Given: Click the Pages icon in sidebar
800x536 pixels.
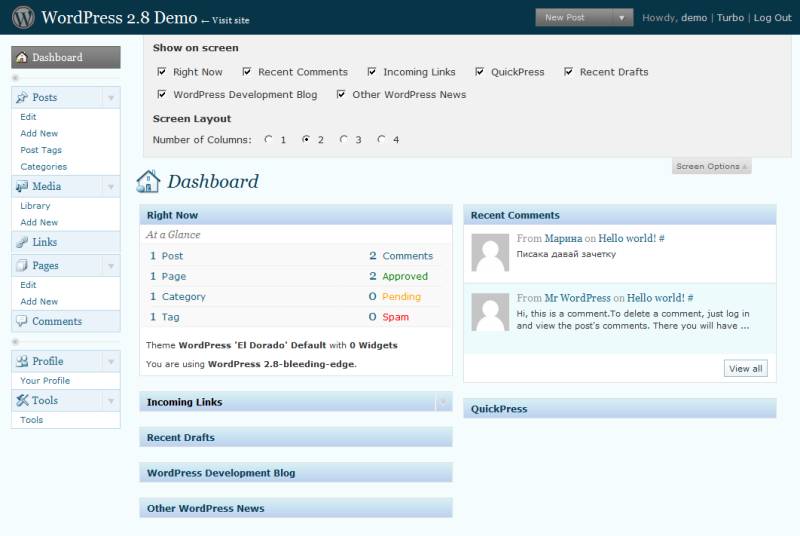Looking at the screenshot, I should [x=22, y=266].
